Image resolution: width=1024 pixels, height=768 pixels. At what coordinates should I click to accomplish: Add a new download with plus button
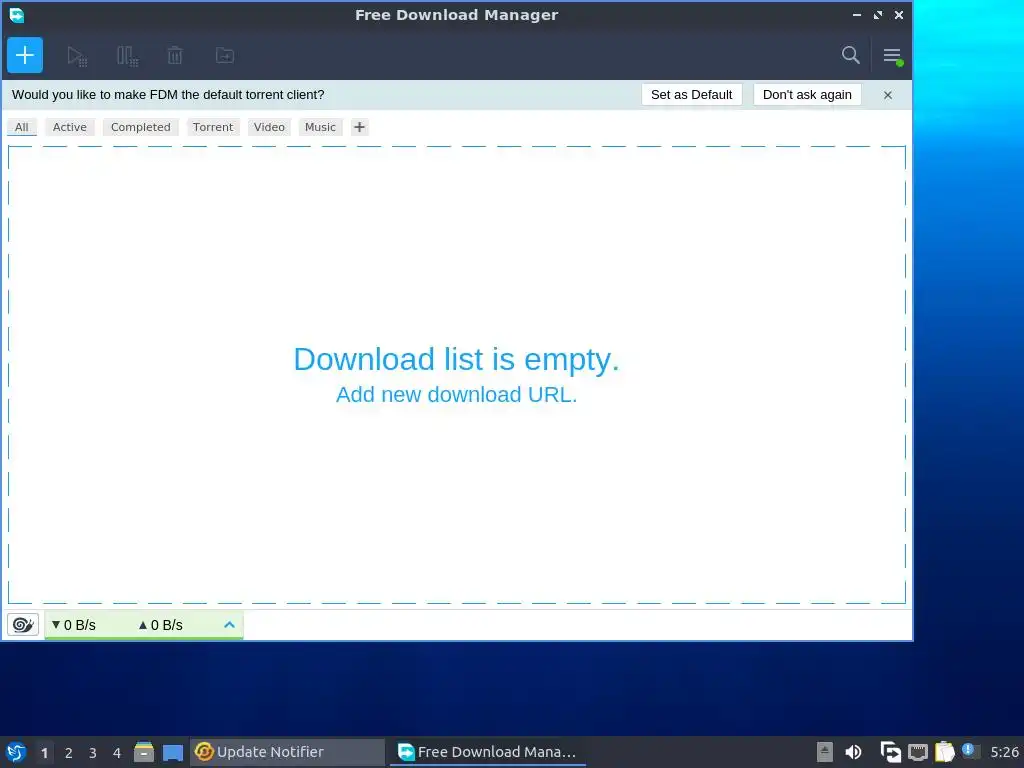25,55
